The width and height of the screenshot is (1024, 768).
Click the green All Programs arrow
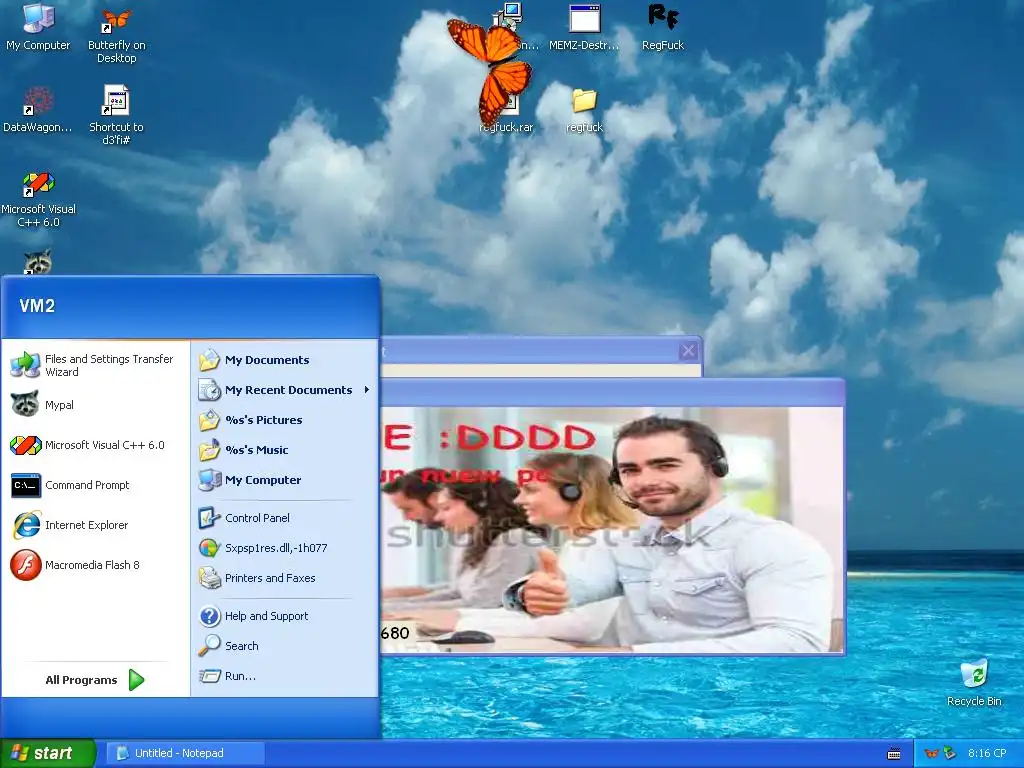[136, 680]
